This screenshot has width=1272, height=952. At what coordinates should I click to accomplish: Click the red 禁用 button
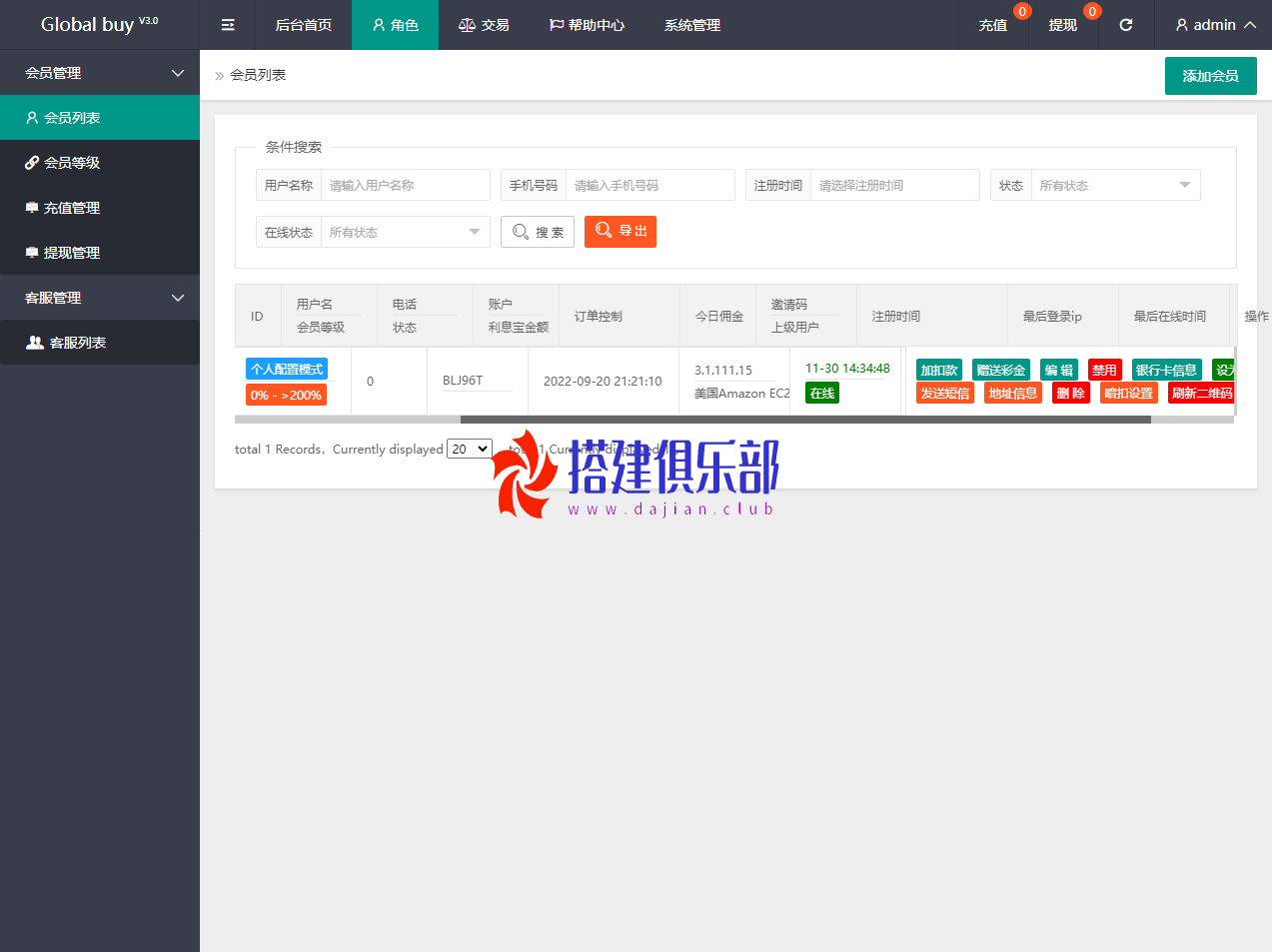click(1104, 370)
